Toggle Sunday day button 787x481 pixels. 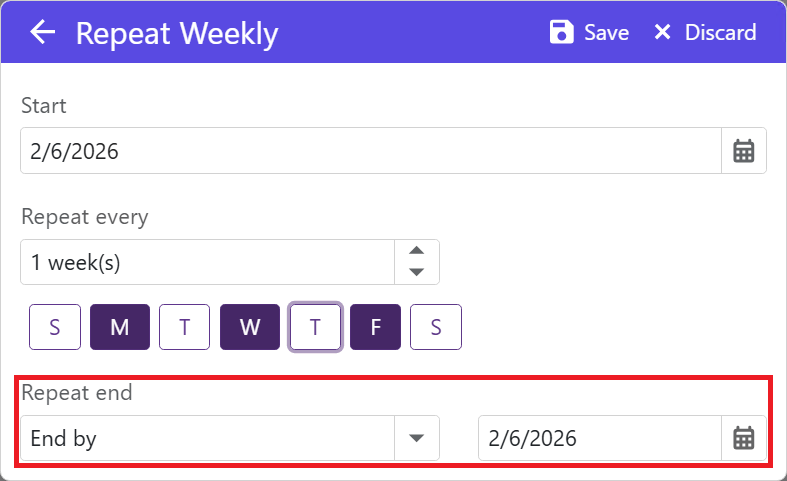tap(54, 327)
